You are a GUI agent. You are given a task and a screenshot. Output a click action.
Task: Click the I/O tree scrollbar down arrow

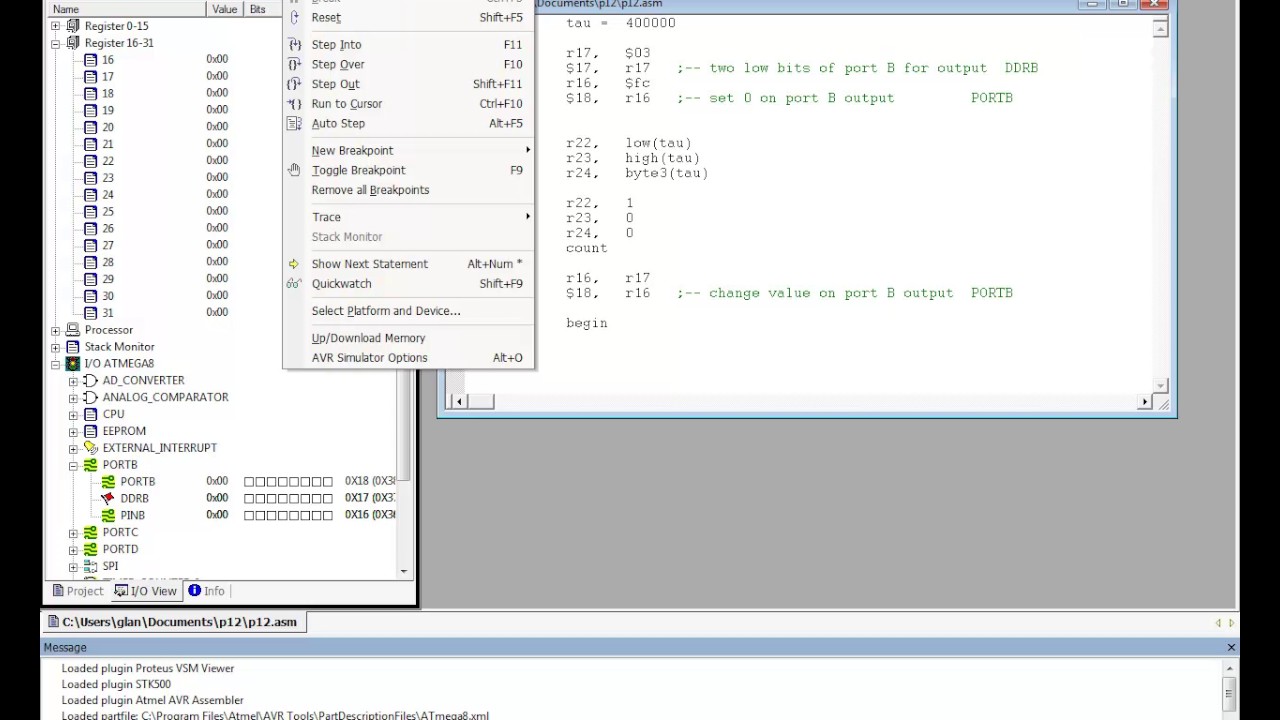[404, 572]
